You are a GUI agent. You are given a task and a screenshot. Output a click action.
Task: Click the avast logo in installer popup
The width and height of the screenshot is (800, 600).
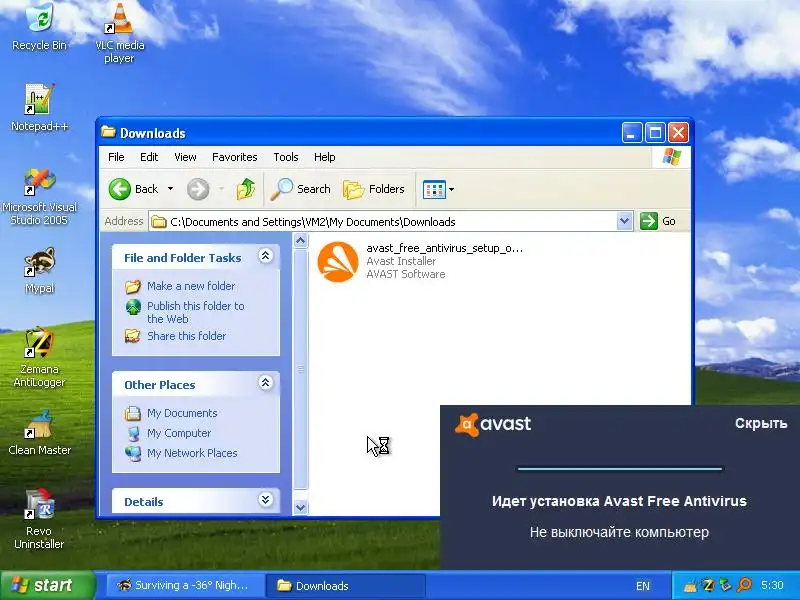(493, 424)
